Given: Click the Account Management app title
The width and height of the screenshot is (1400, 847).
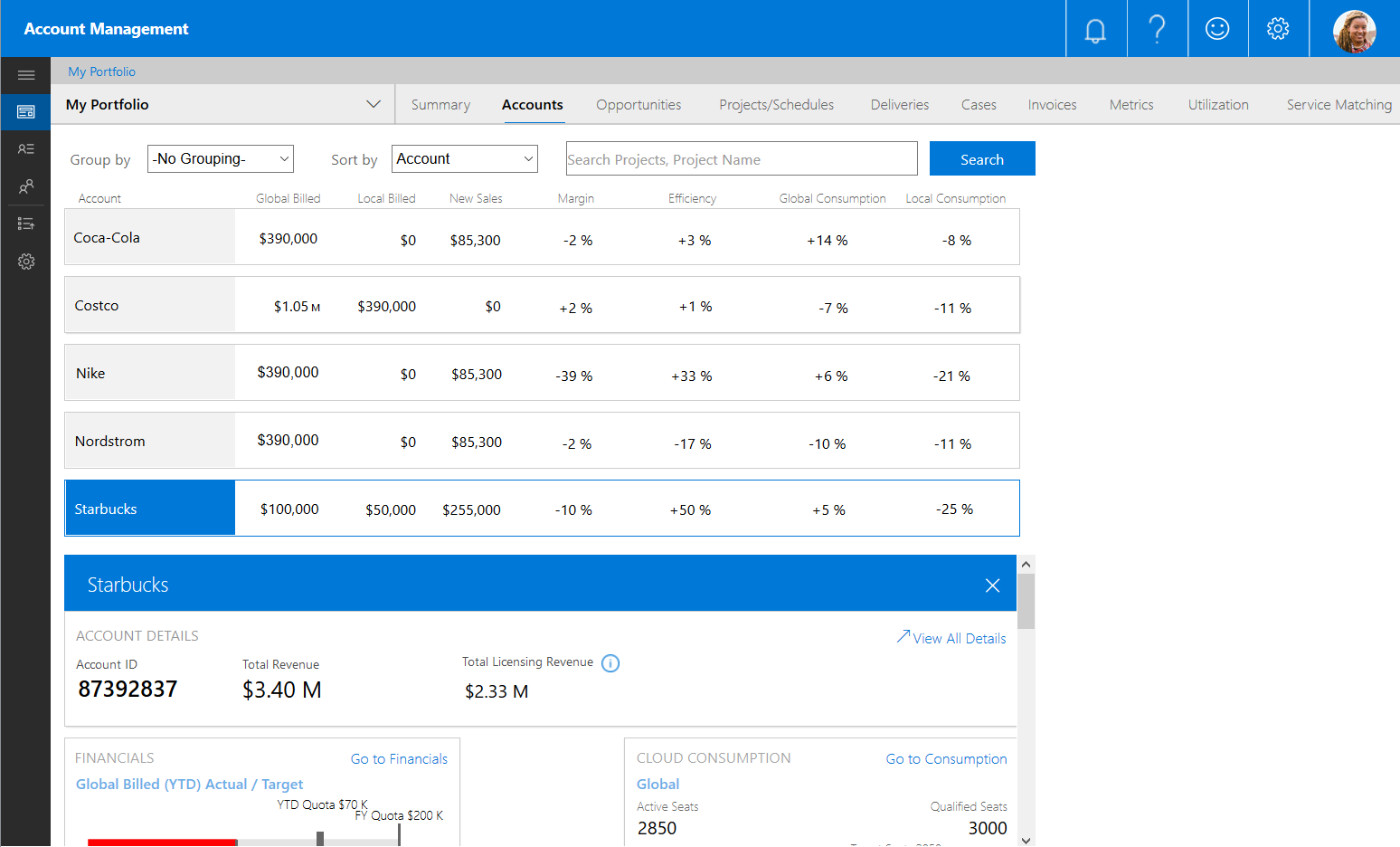Looking at the screenshot, I should [x=106, y=29].
